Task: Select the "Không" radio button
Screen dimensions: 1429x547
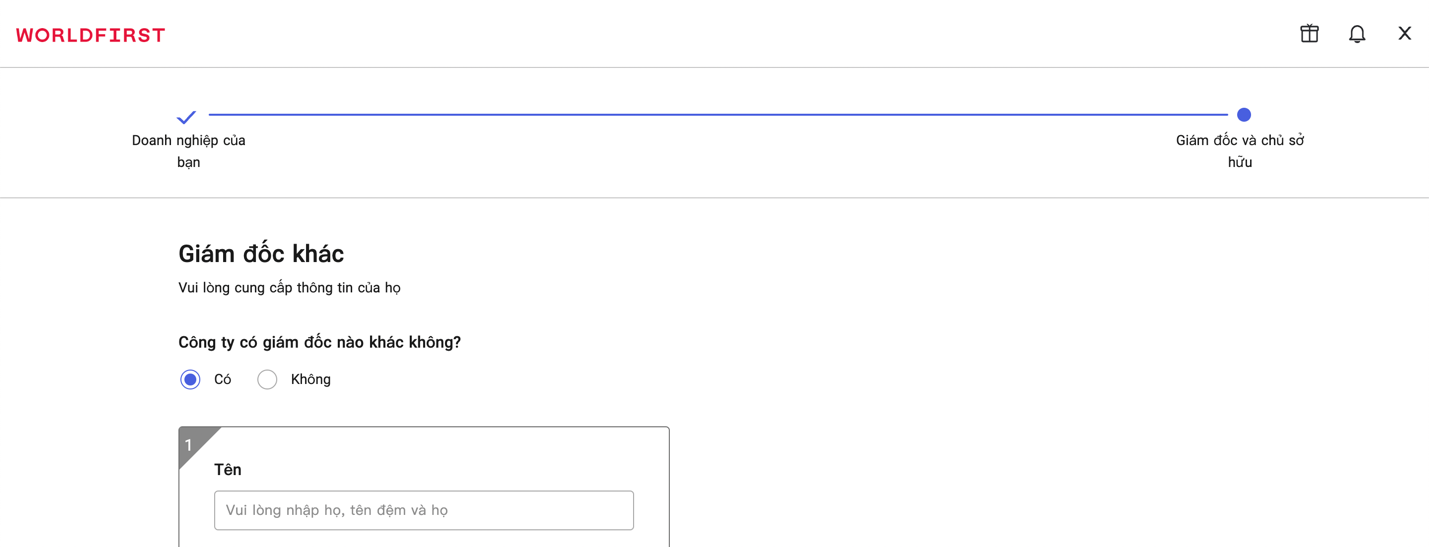Action: 267,380
